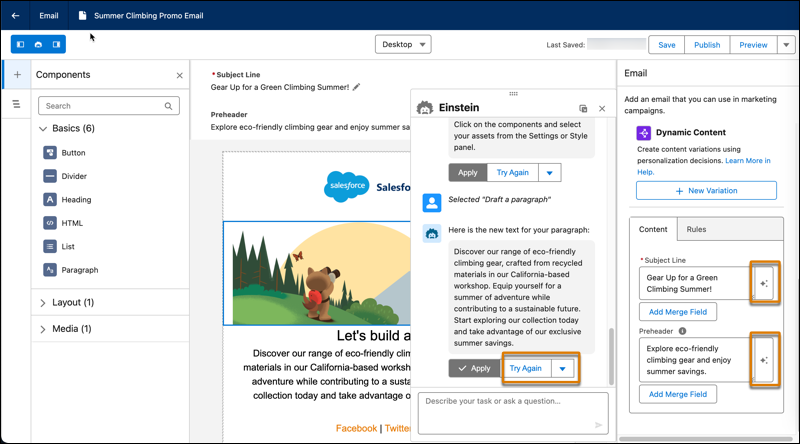Open dropdown next to lower Try Again
The width and height of the screenshot is (800, 444).
pos(562,368)
